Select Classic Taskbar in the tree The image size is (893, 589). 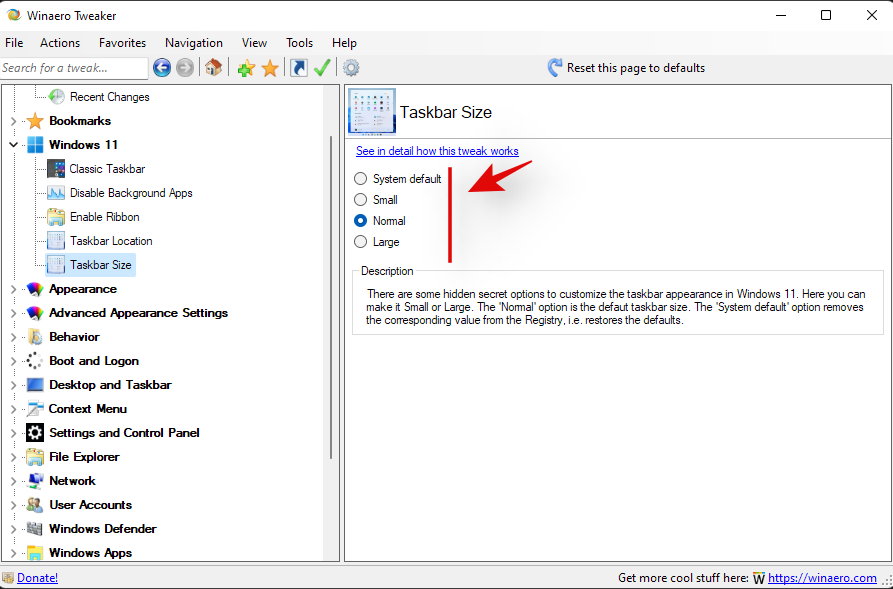(x=107, y=169)
